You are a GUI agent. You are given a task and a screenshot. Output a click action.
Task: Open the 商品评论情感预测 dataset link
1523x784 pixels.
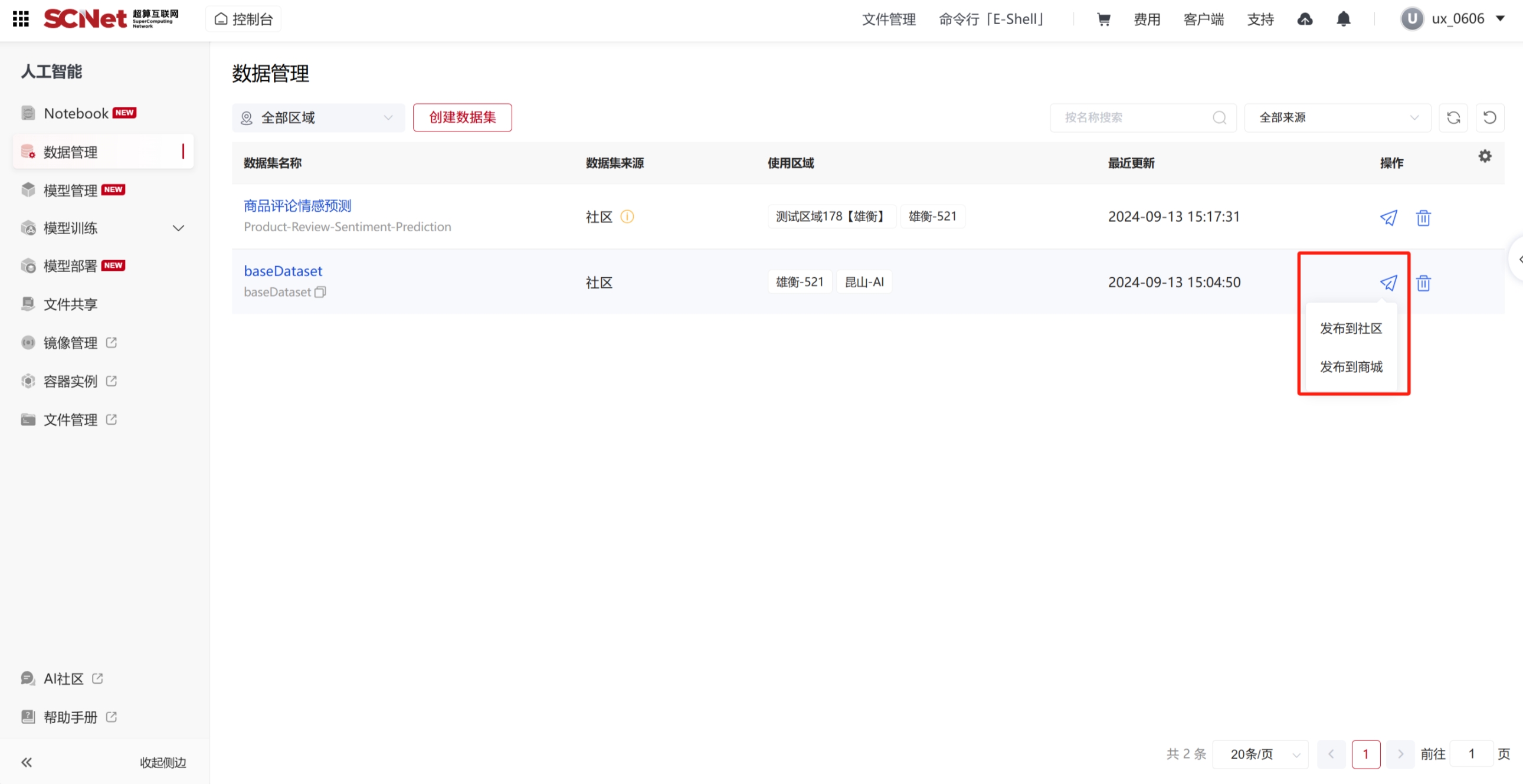tap(297, 206)
